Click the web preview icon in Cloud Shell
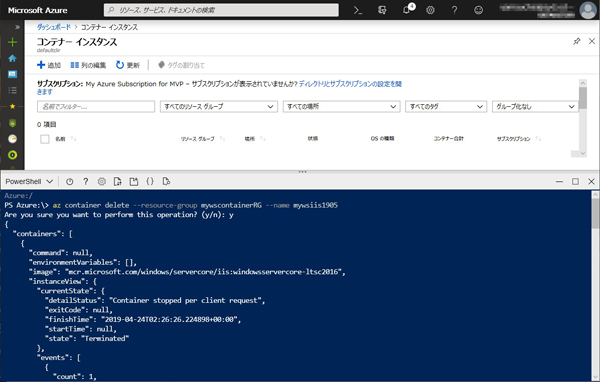Viewport: 600px width, 382px height. click(166, 181)
